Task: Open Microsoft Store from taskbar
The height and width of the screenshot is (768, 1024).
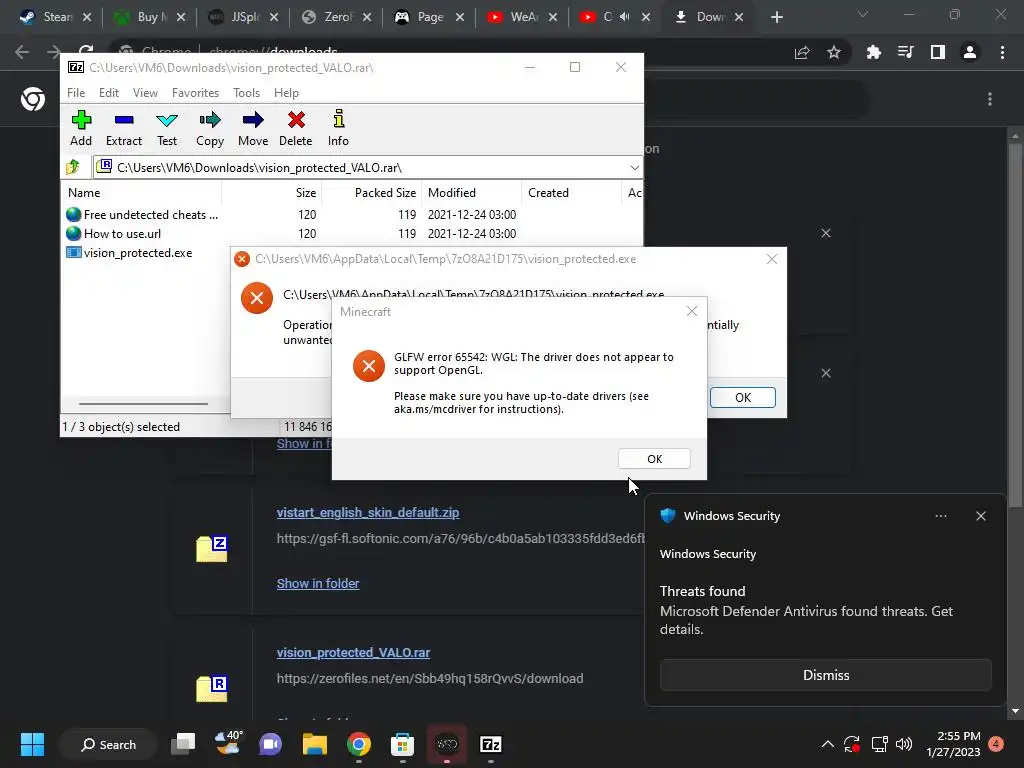Action: (x=402, y=744)
